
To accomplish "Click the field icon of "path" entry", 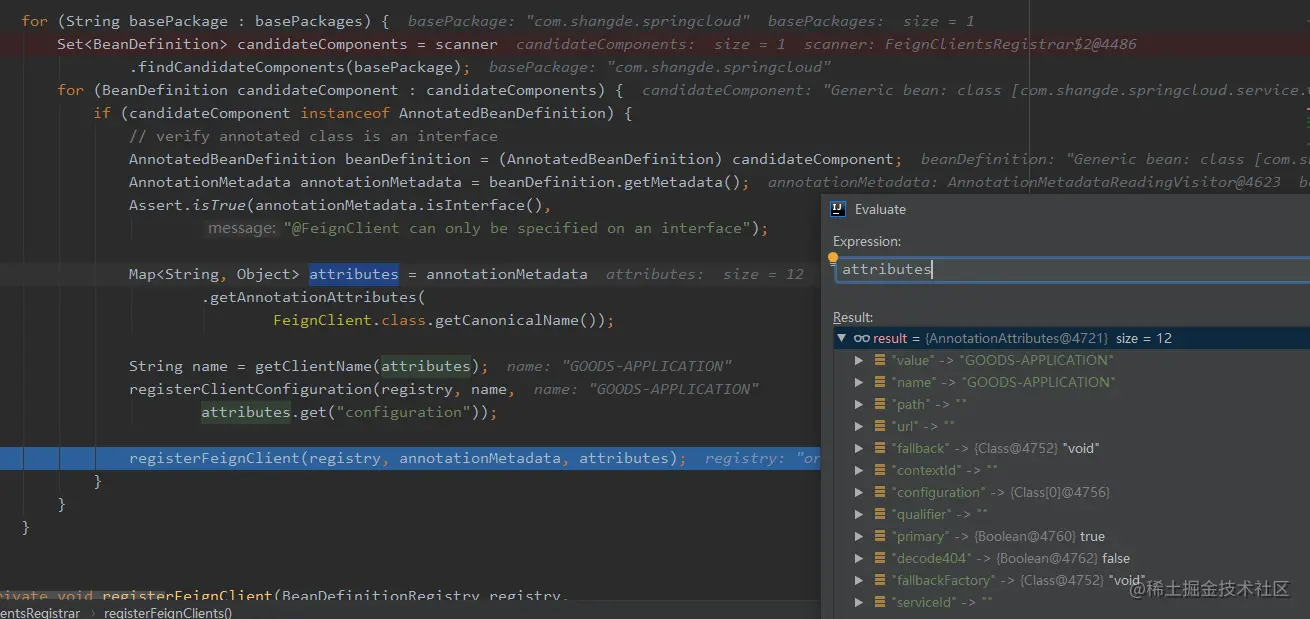I will [x=880, y=404].
